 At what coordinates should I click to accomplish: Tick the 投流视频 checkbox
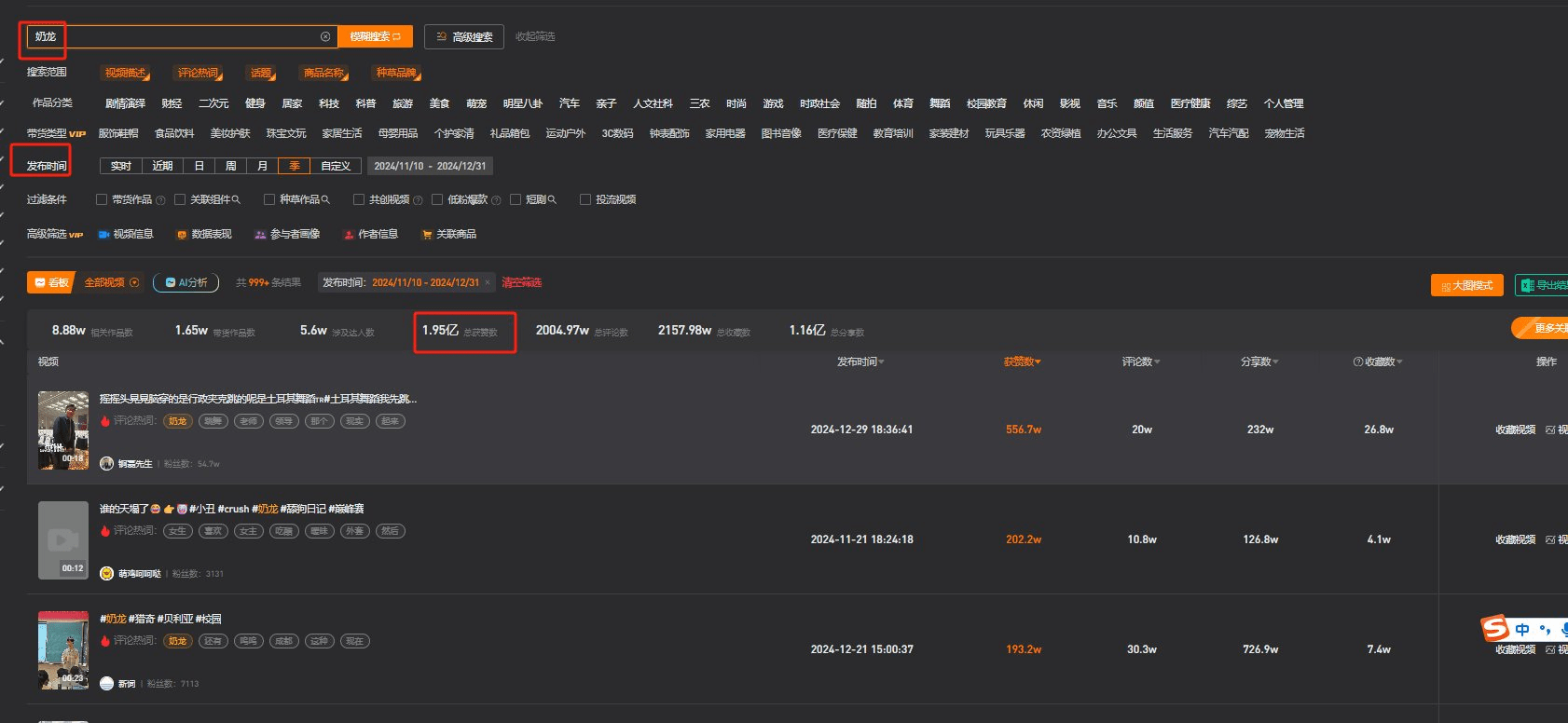click(x=585, y=199)
